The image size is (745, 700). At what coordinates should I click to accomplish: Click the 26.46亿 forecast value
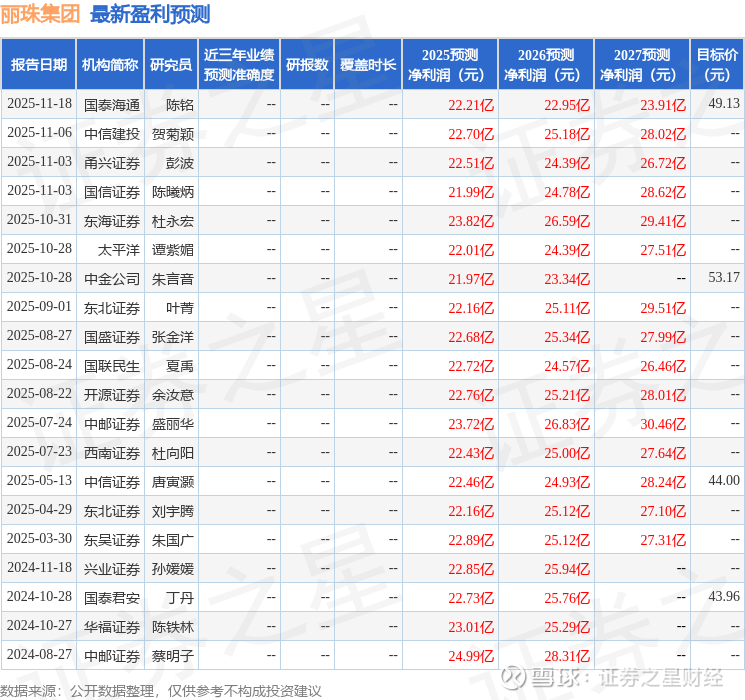click(663, 366)
